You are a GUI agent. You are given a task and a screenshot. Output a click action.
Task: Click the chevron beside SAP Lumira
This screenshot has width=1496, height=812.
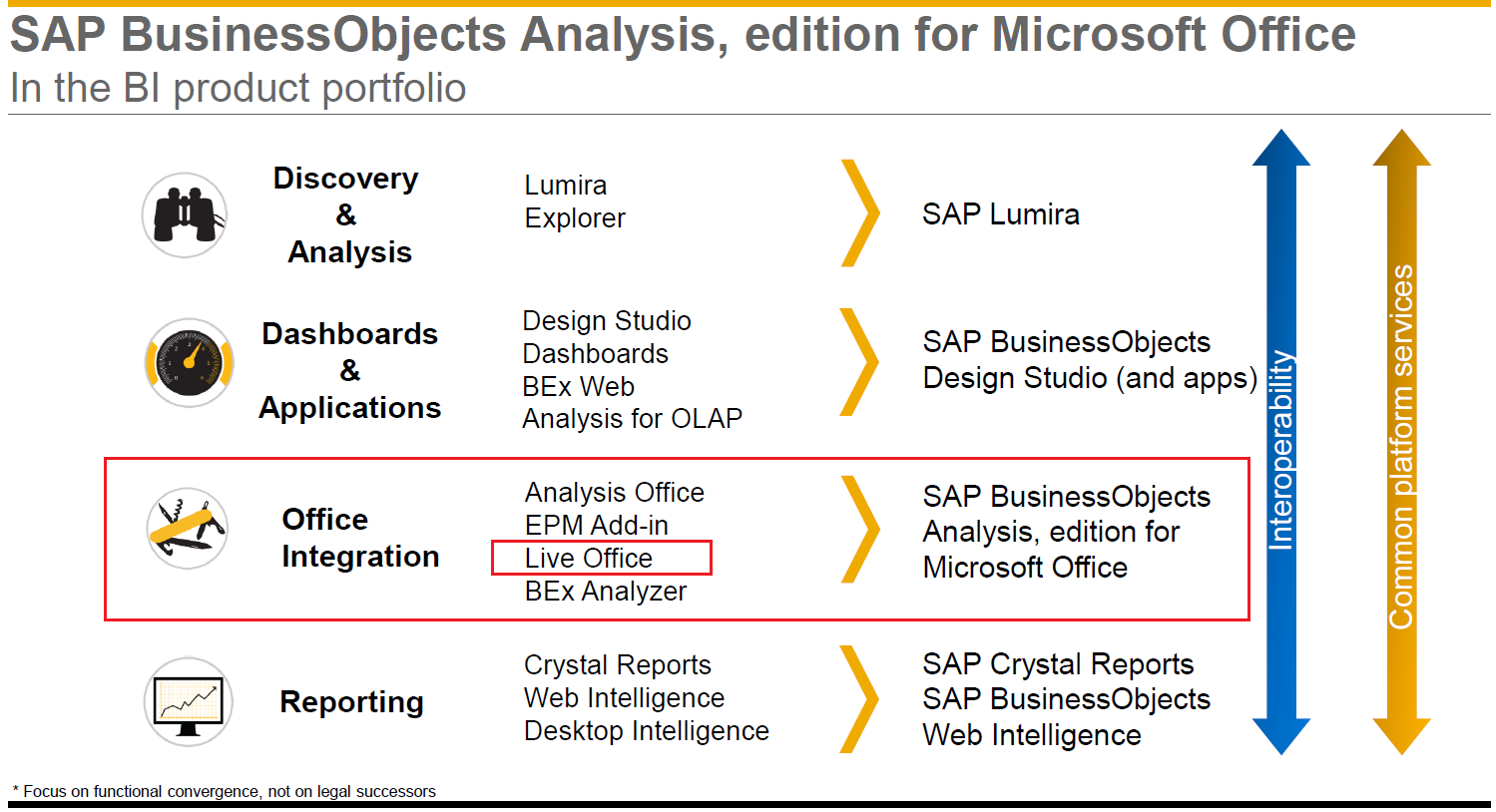tap(859, 213)
